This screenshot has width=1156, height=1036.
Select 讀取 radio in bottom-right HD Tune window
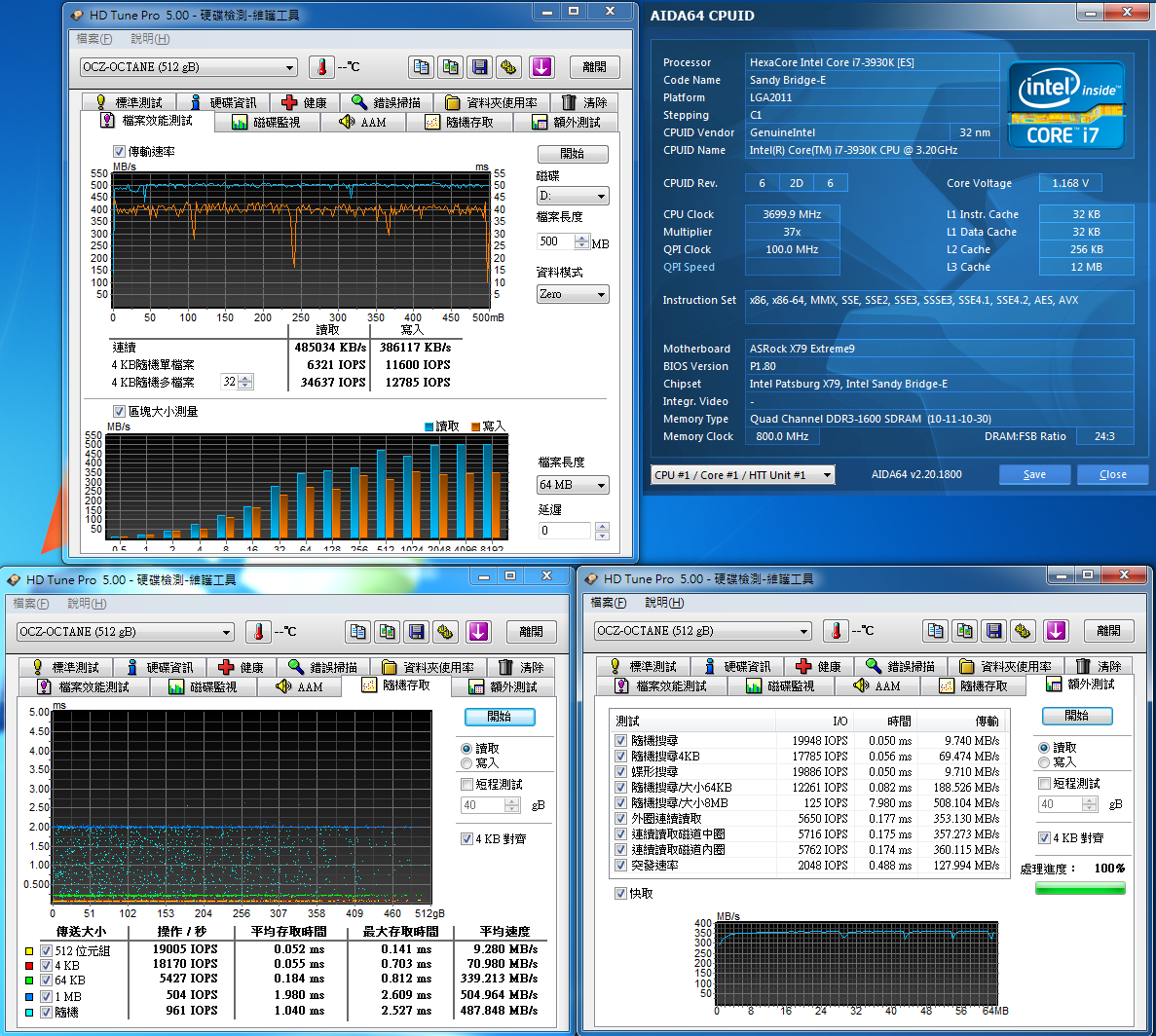(1044, 747)
